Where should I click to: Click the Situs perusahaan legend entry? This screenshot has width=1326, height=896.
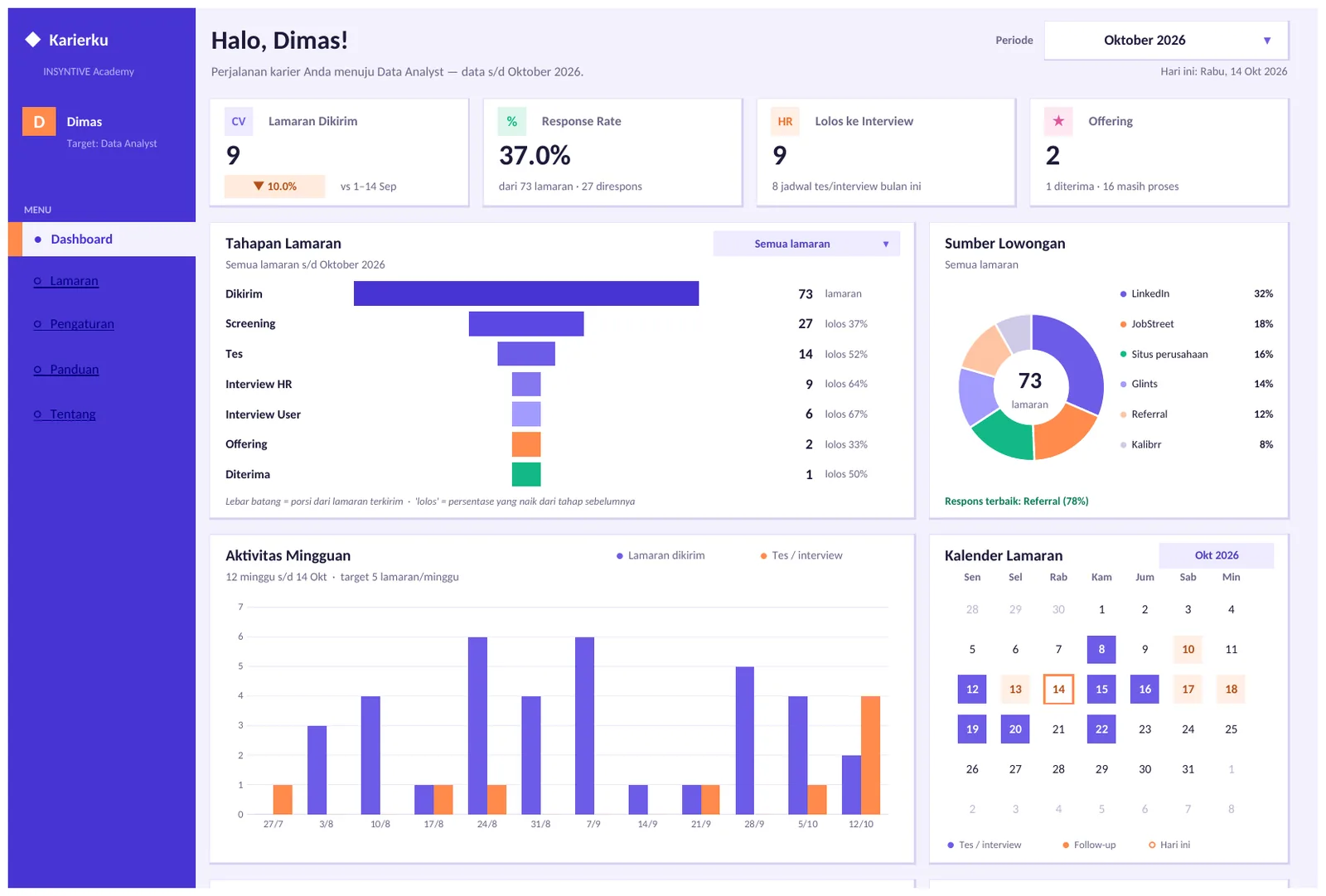(x=1196, y=355)
